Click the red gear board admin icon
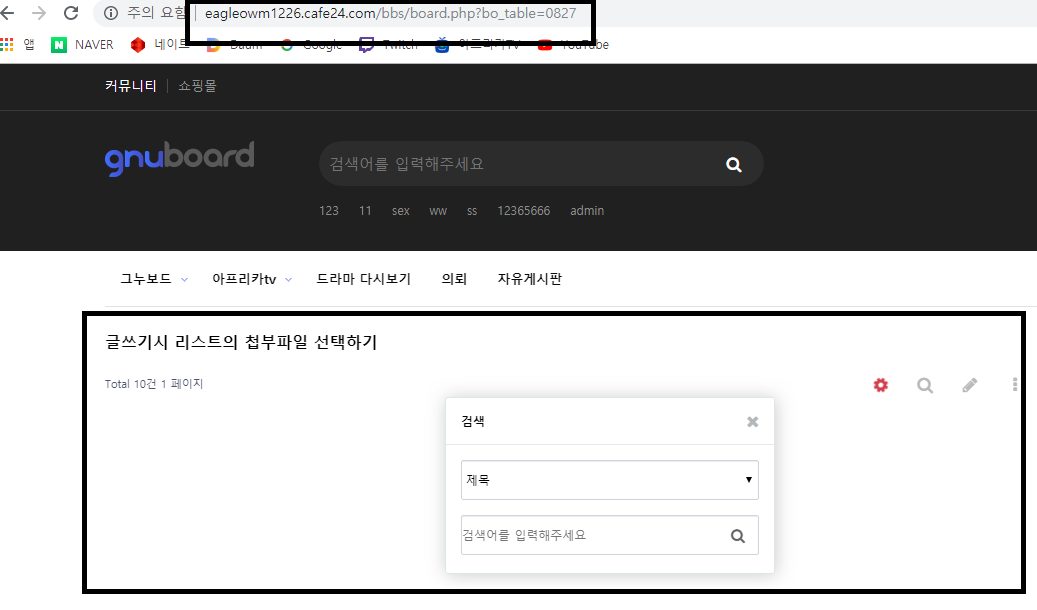This screenshot has width=1037, height=610. coord(880,385)
